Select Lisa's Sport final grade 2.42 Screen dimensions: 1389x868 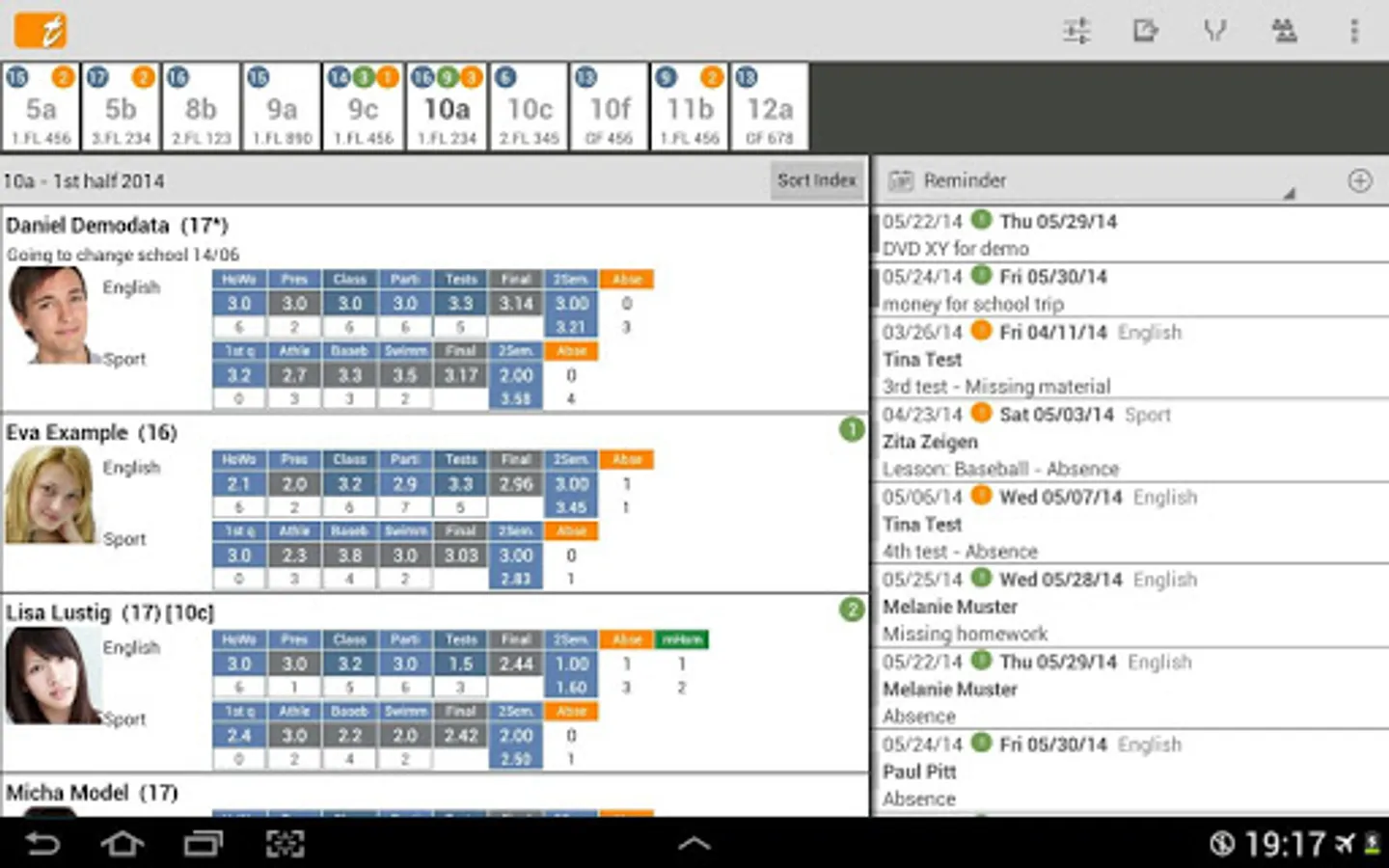(461, 735)
